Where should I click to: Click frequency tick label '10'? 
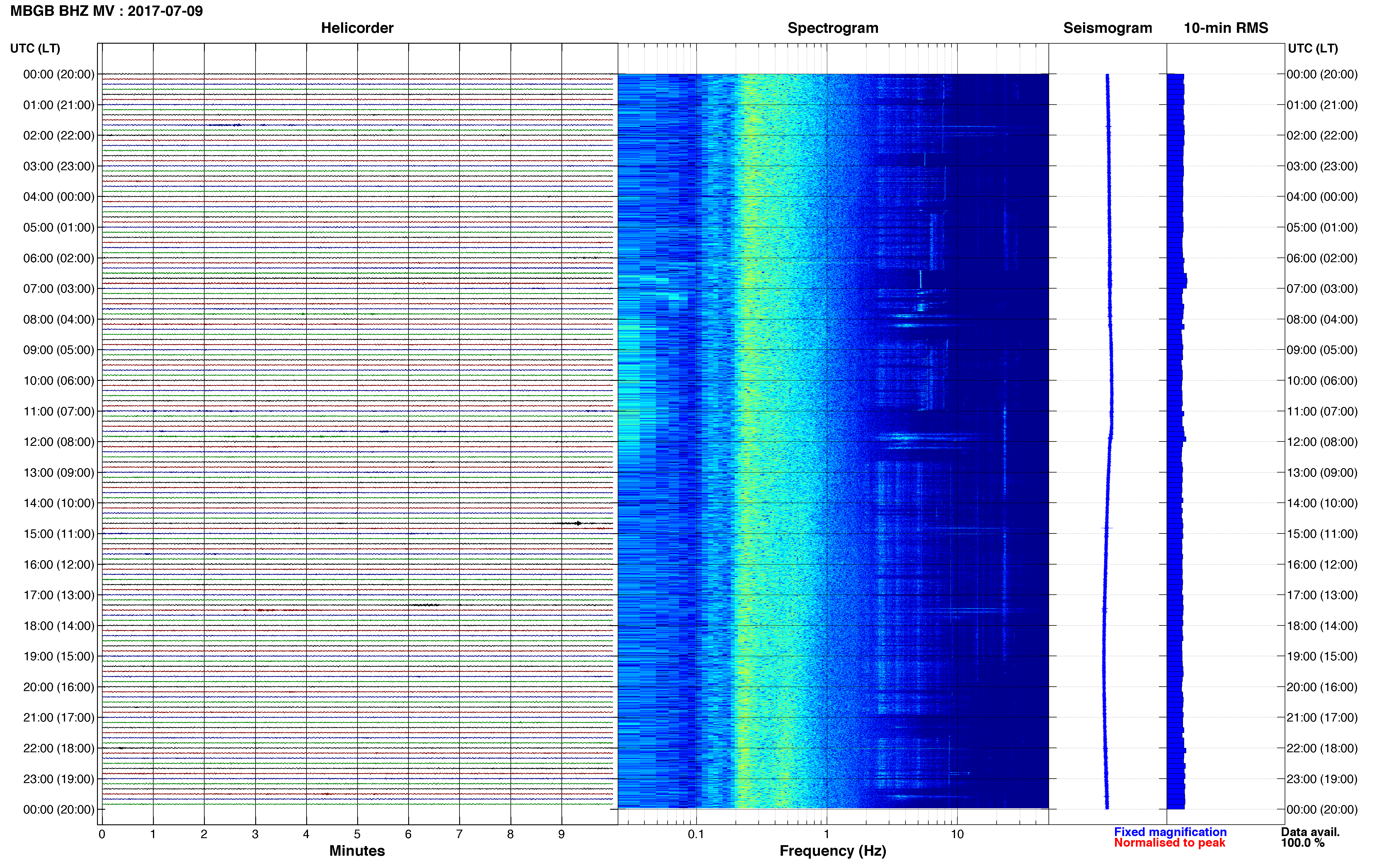[x=957, y=835]
